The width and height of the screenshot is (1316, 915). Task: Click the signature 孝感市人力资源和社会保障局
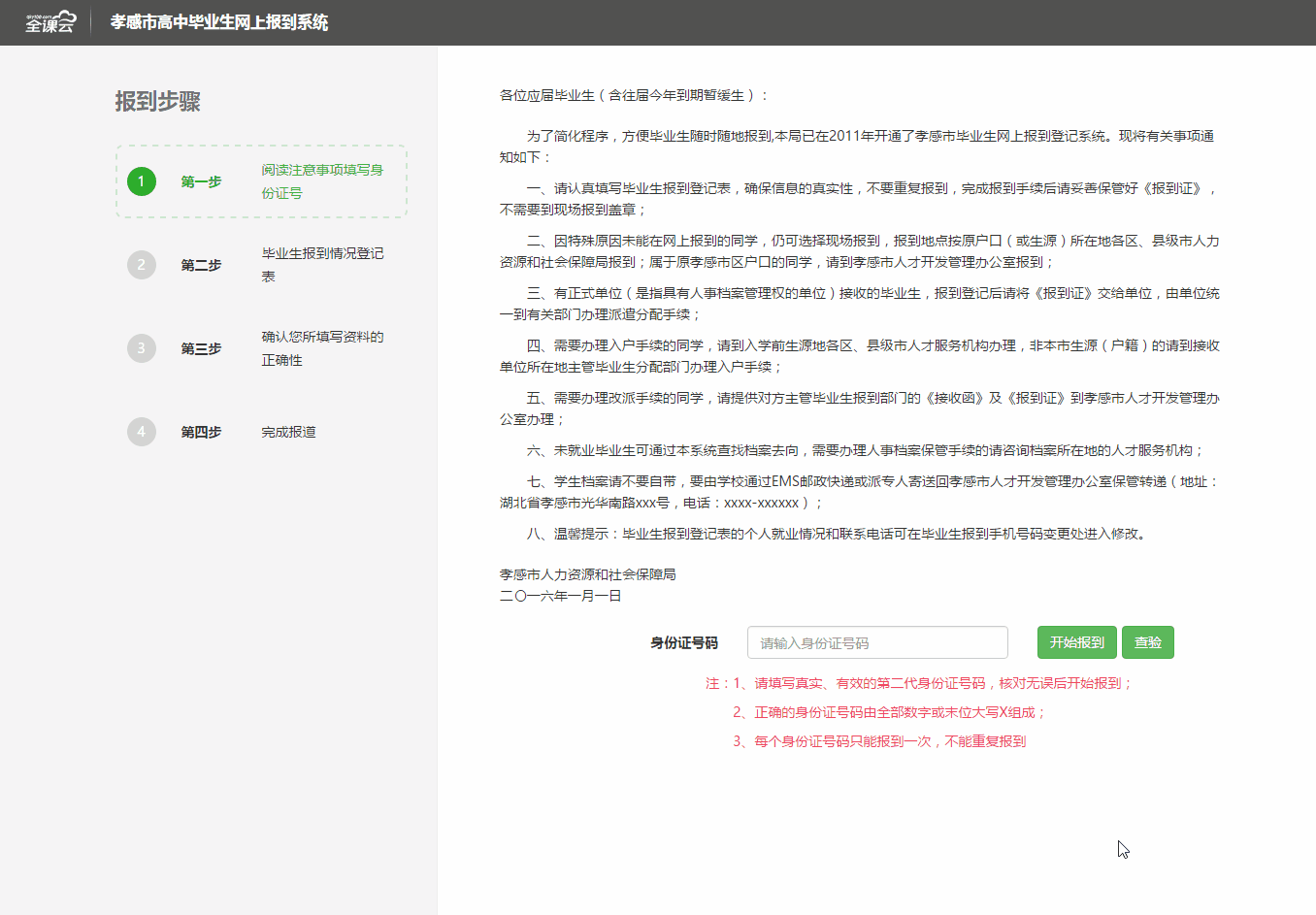point(588,574)
